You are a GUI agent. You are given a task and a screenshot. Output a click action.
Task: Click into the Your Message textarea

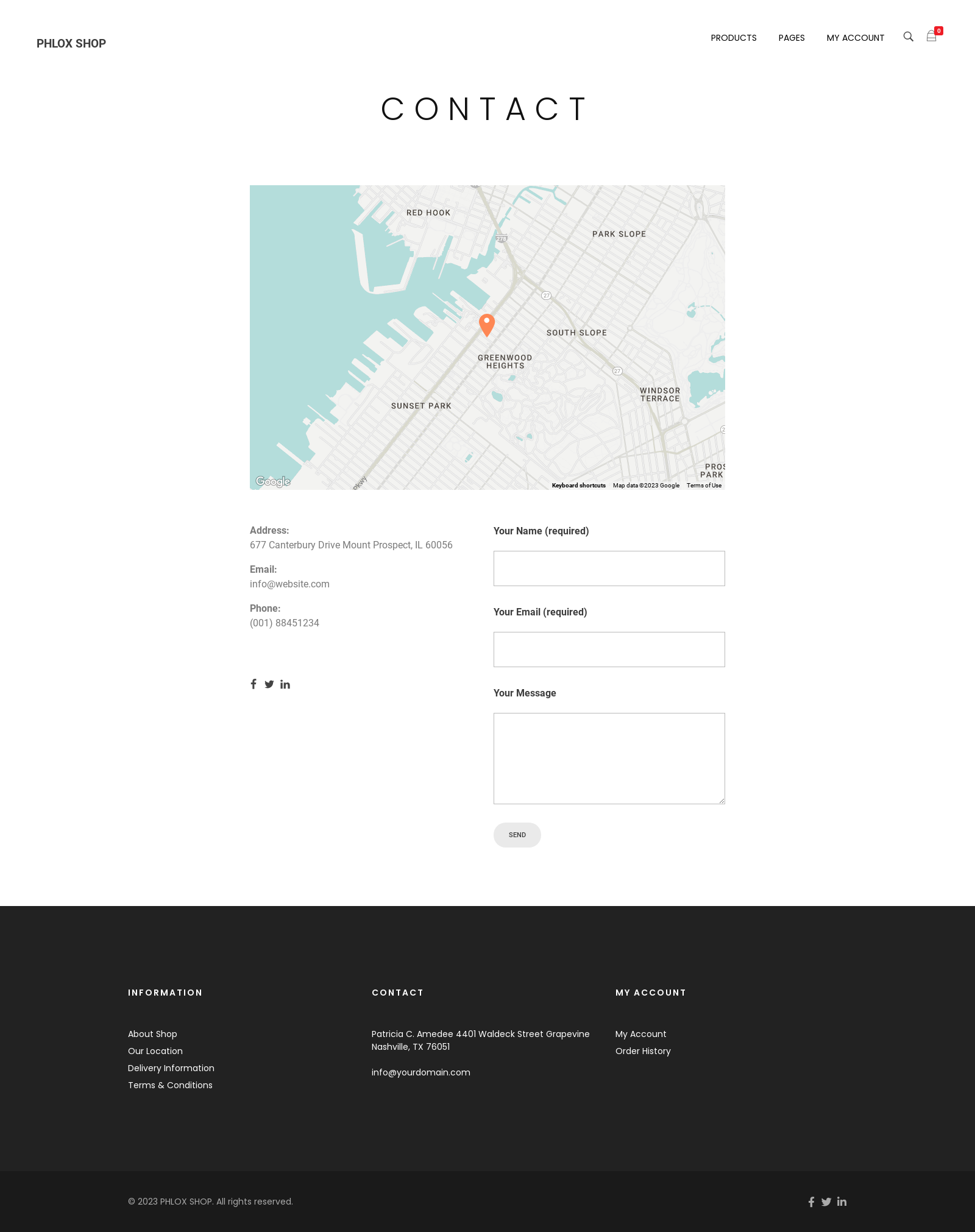(x=609, y=758)
